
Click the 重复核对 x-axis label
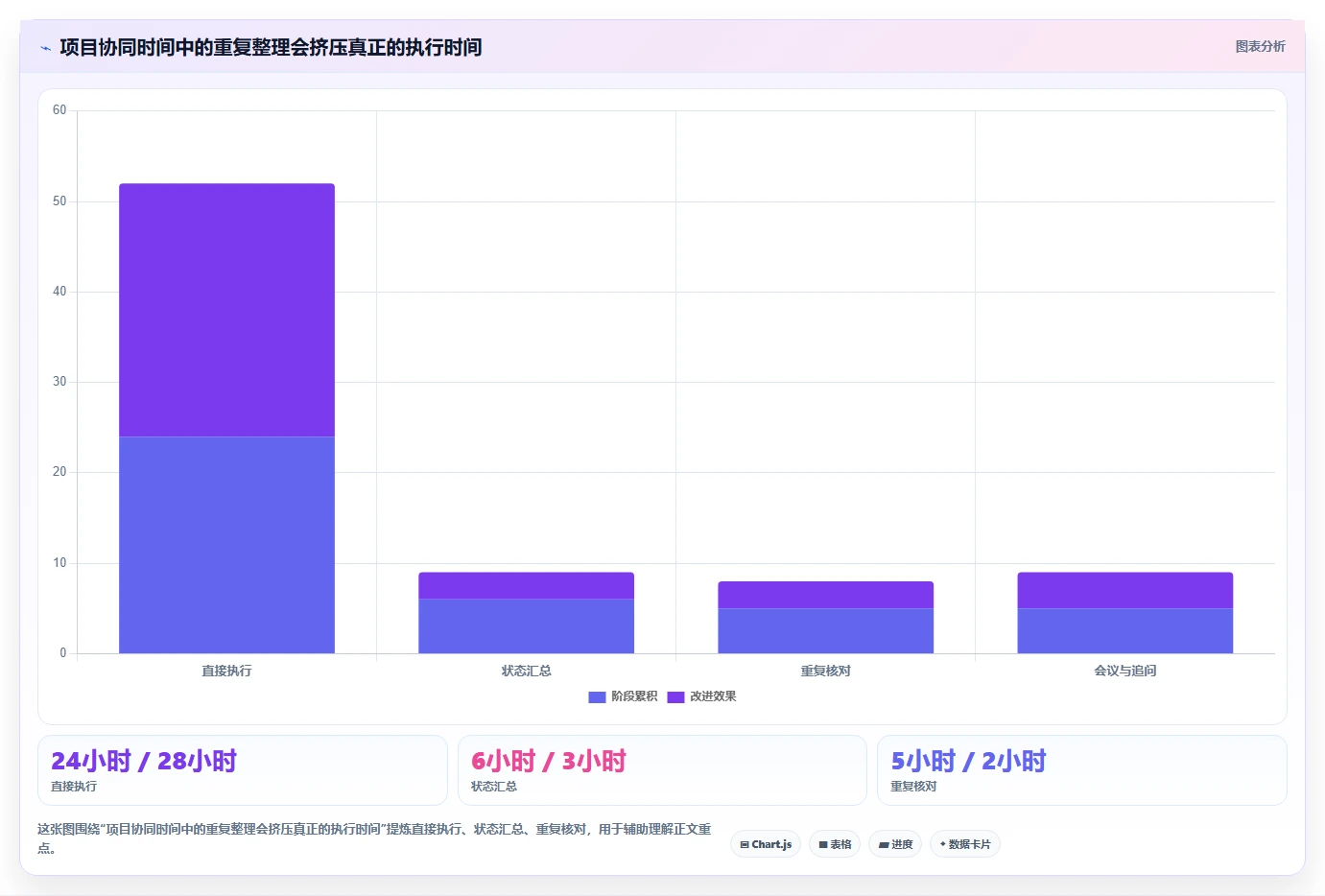[825, 671]
